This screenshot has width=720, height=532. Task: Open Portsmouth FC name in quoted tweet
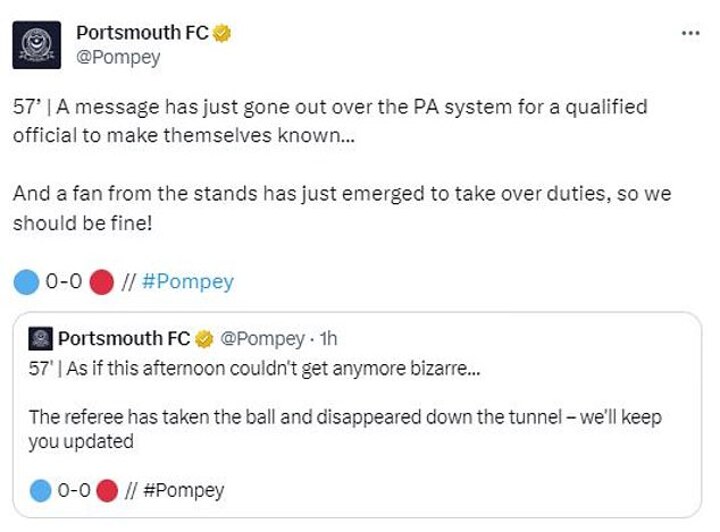click(123, 339)
